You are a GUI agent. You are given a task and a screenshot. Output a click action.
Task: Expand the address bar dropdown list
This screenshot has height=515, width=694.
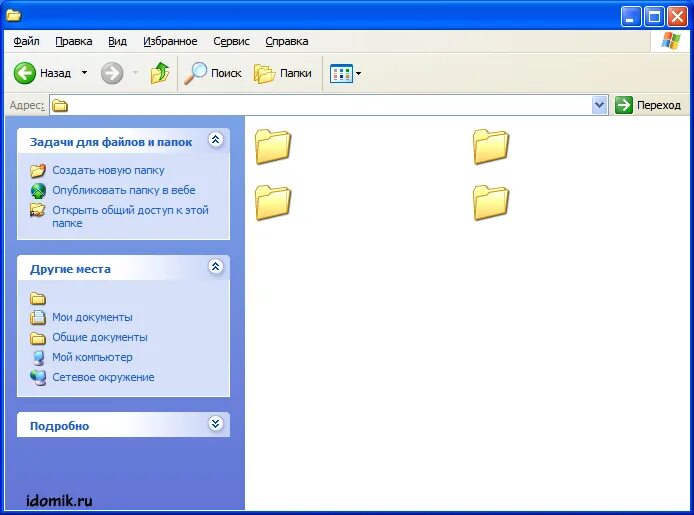point(600,105)
